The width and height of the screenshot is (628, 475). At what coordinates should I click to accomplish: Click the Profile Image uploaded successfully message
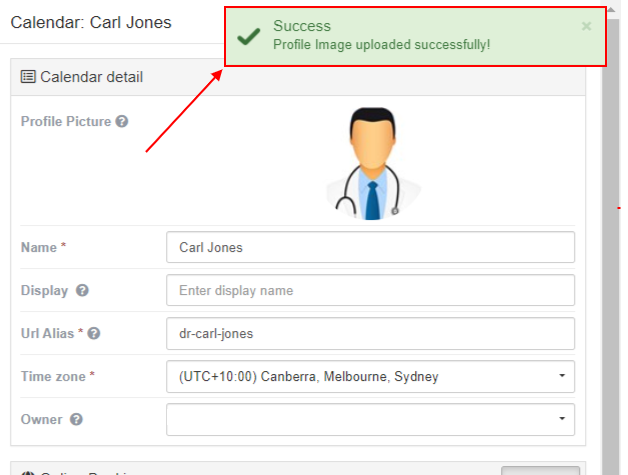point(382,44)
